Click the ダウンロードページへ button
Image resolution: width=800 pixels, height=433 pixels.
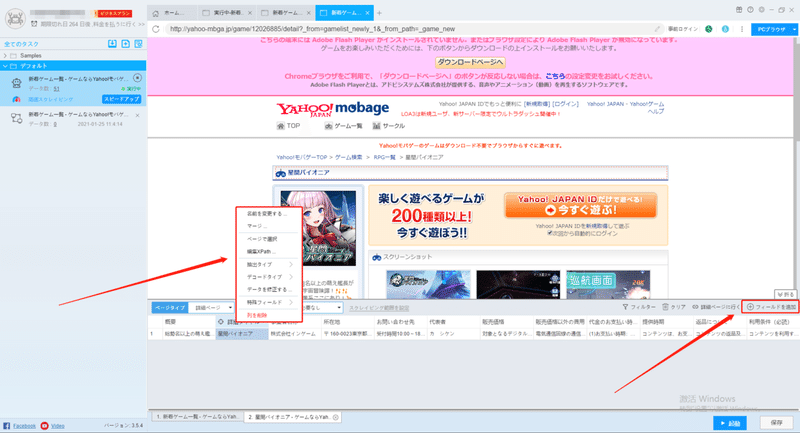click(x=470, y=62)
